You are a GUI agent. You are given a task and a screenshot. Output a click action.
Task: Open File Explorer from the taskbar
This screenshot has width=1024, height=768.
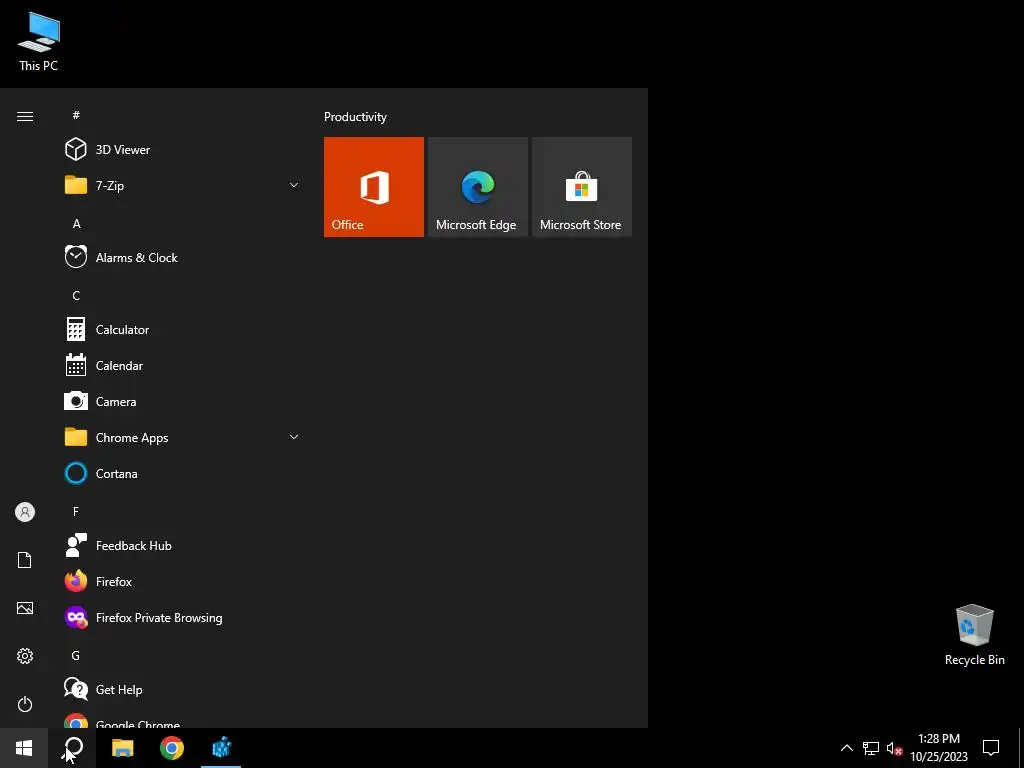click(x=122, y=748)
